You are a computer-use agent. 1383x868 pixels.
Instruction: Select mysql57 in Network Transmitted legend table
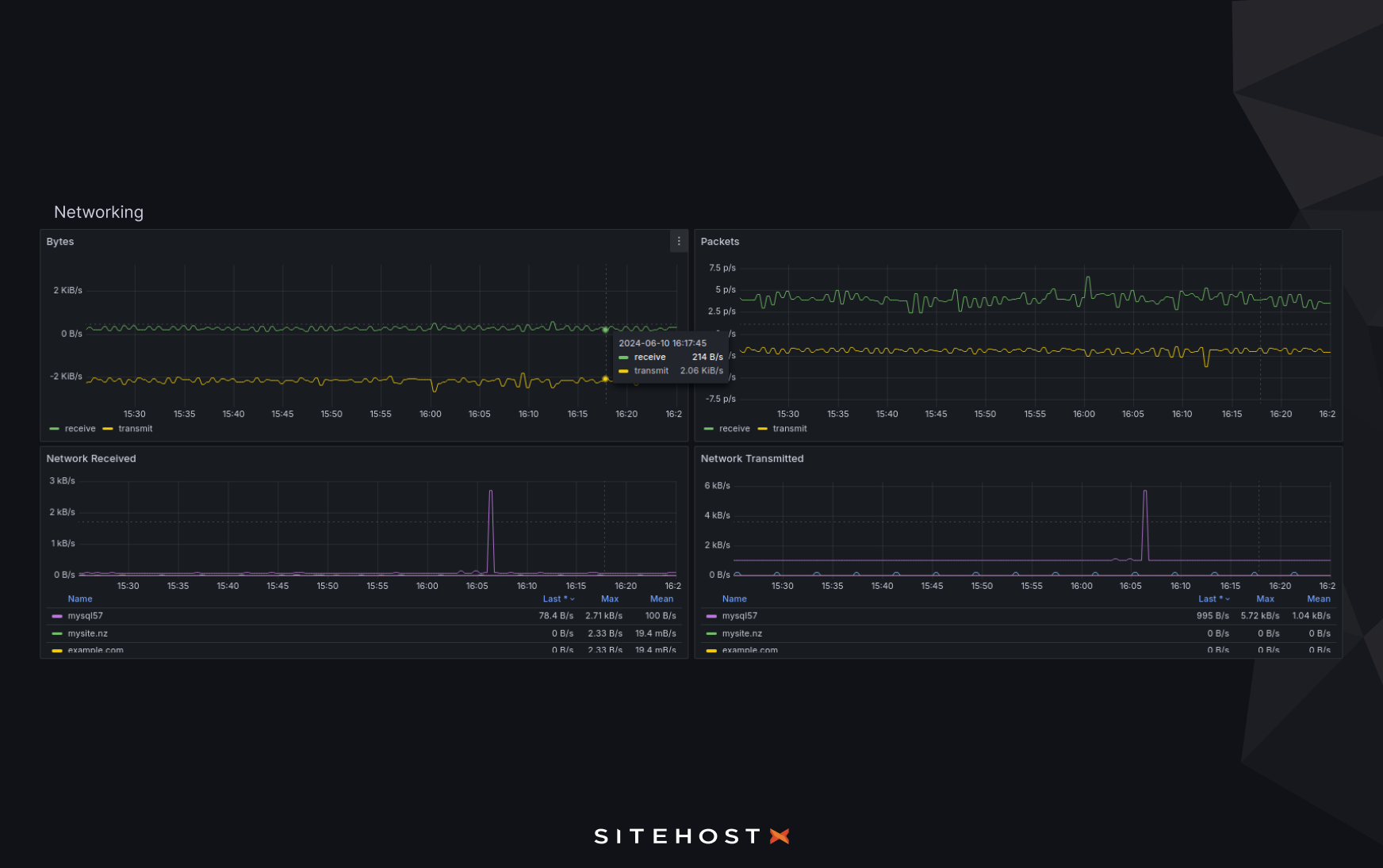(740, 615)
